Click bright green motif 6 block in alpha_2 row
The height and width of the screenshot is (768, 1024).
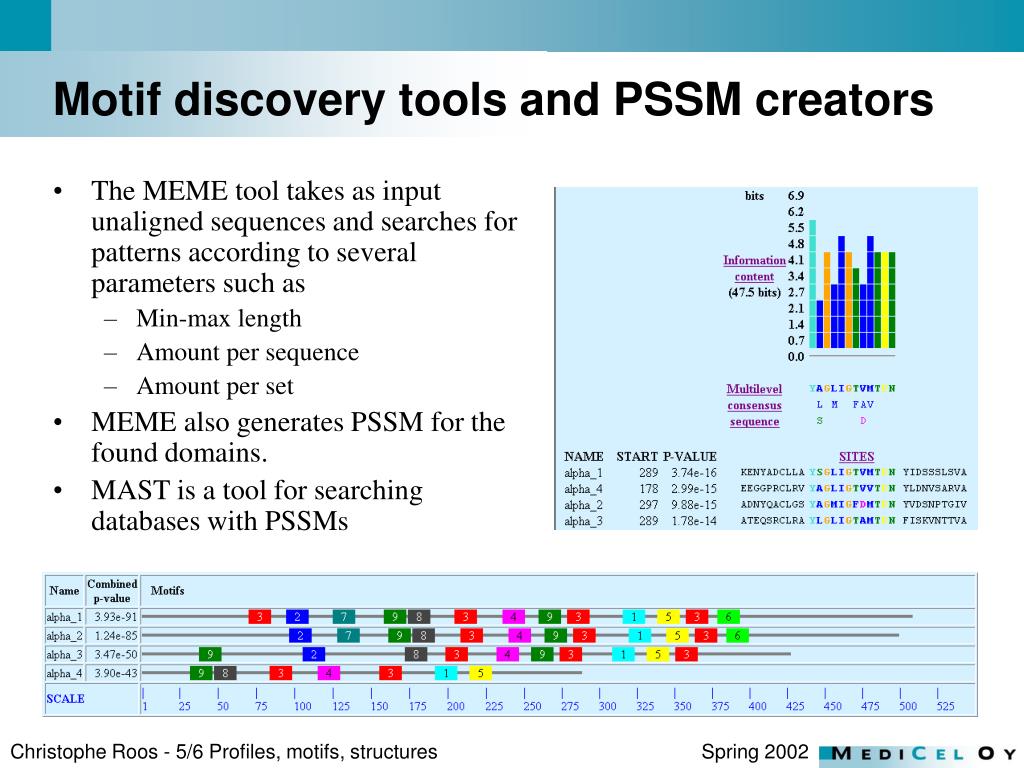click(737, 635)
